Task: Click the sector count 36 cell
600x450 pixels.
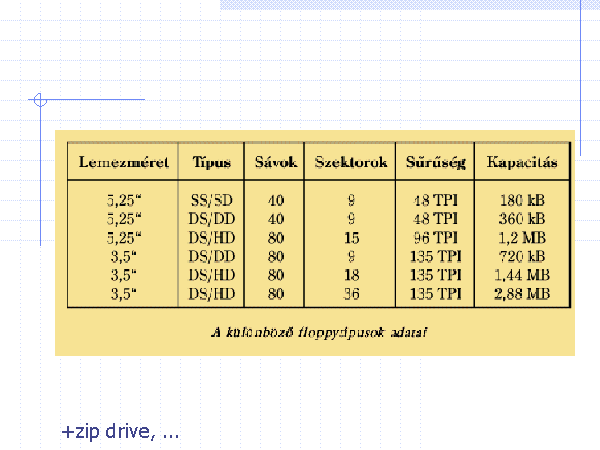Action: tap(350, 293)
